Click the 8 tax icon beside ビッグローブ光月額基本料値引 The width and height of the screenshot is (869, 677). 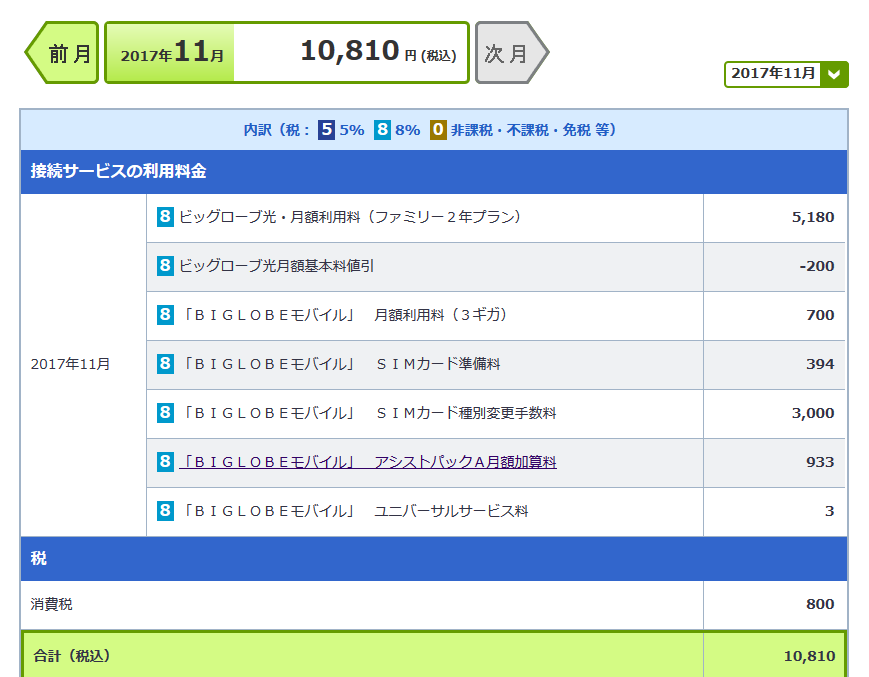click(x=165, y=266)
